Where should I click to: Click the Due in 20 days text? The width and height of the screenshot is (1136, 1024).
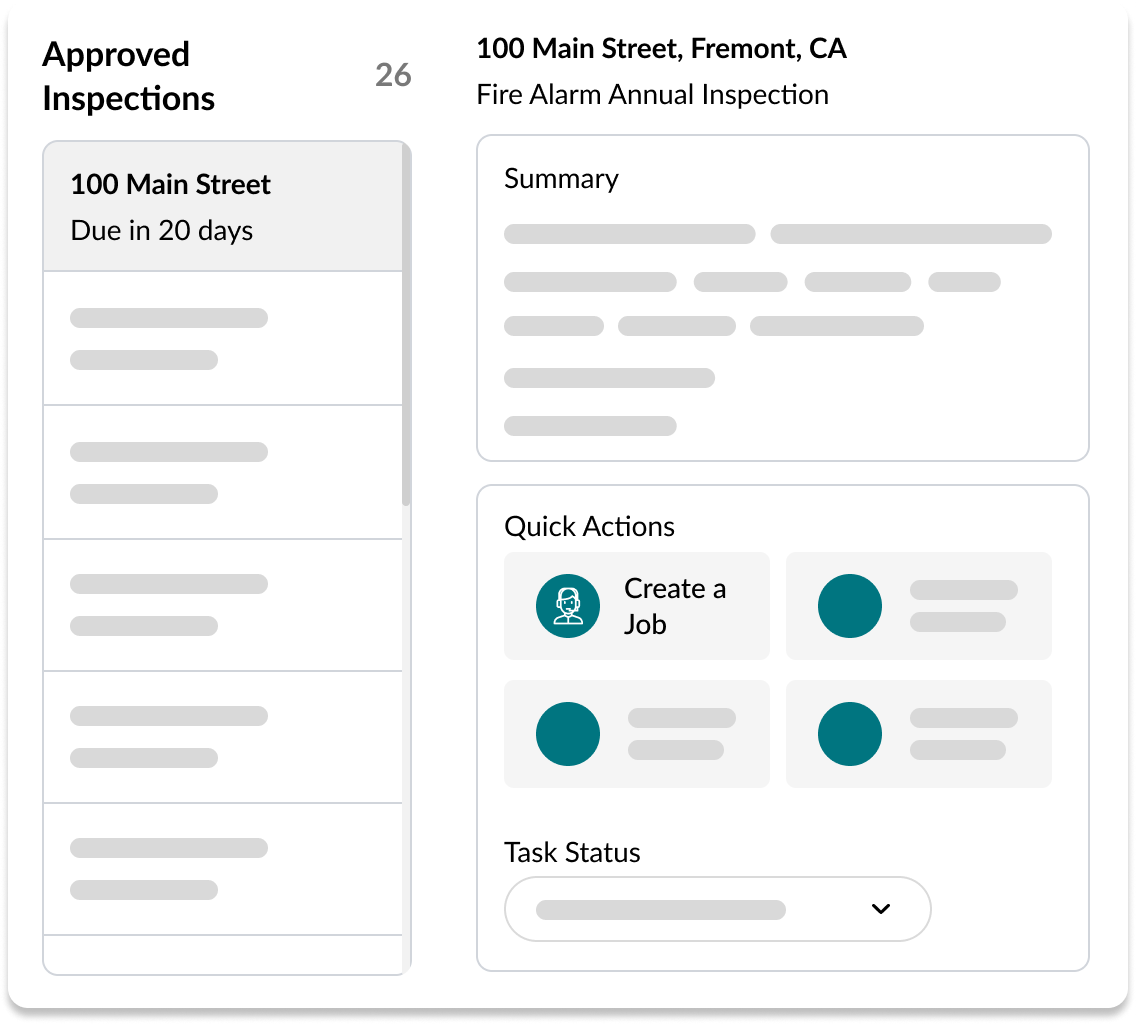coord(161,231)
